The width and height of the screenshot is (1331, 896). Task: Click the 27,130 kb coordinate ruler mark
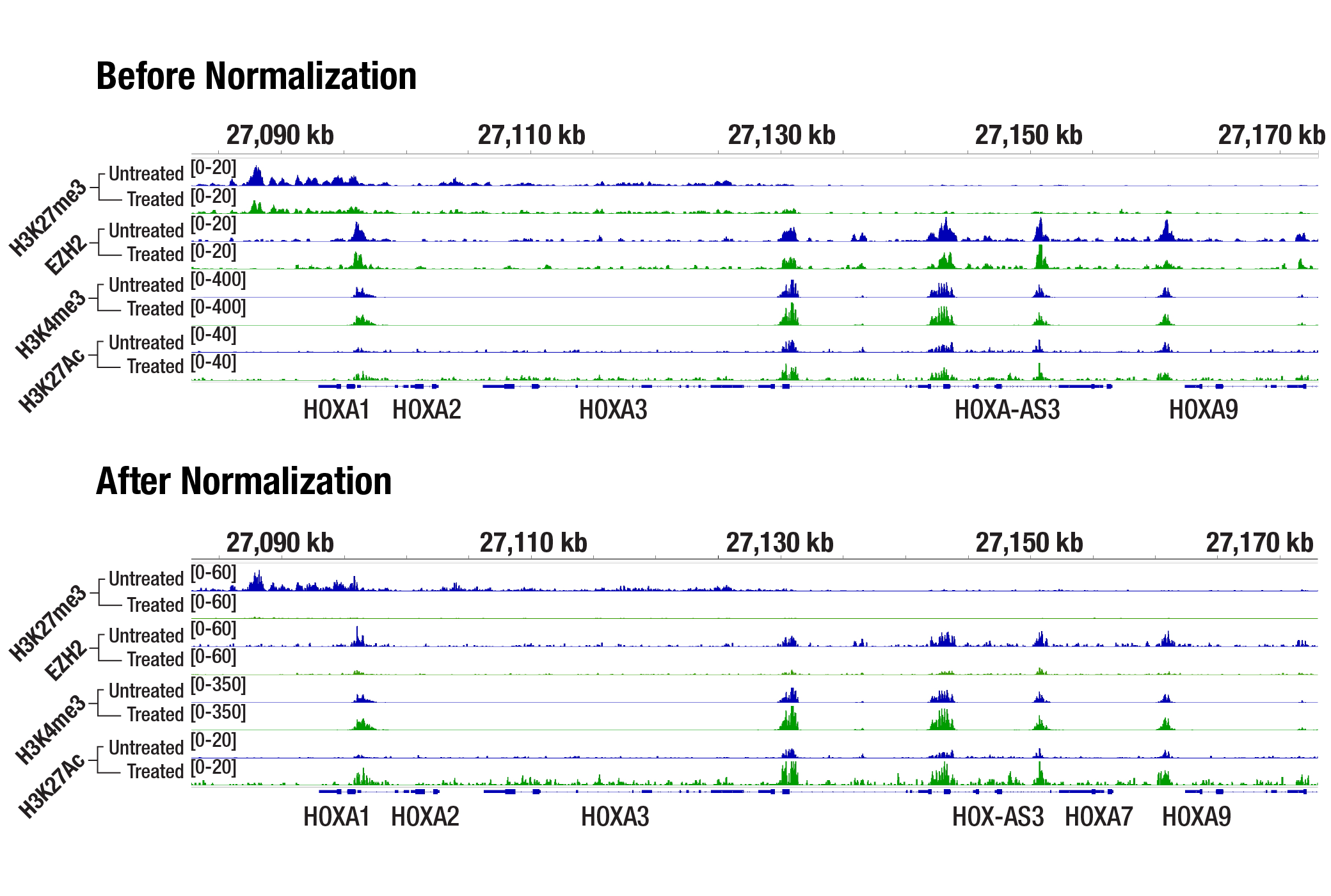pos(781,134)
